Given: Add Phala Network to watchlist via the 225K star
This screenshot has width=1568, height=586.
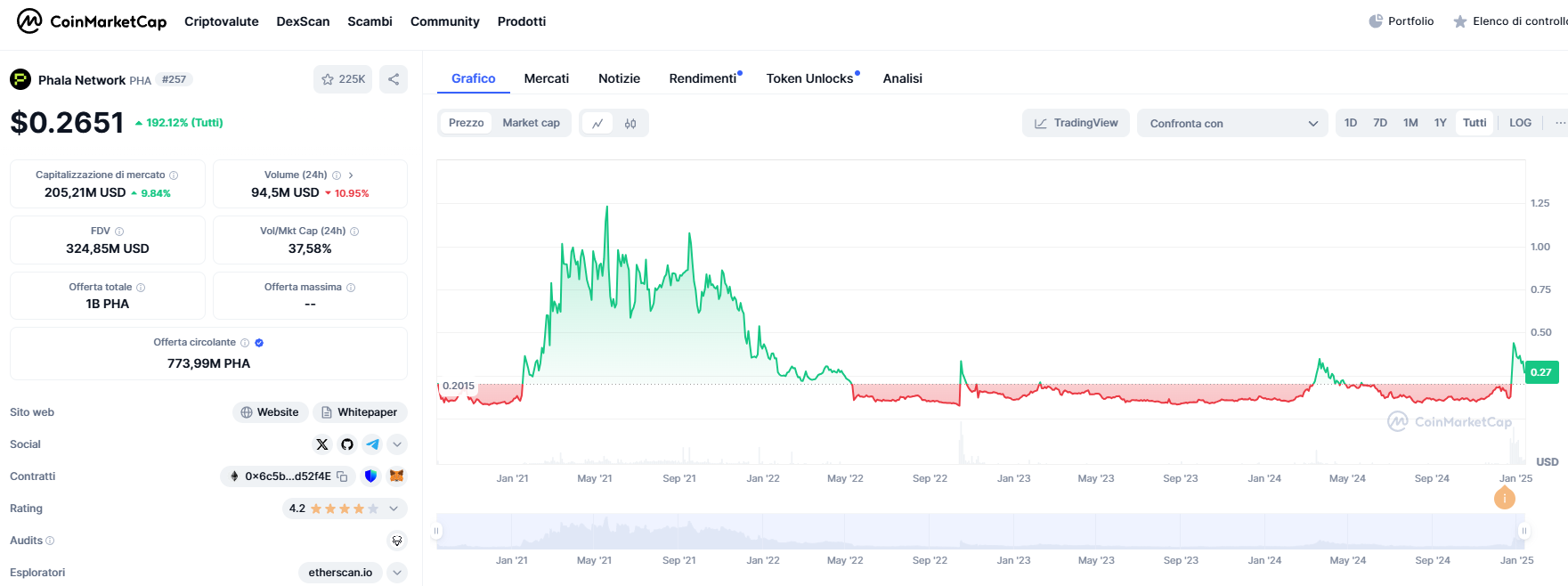Looking at the screenshot, I should (x=343, y=79).
